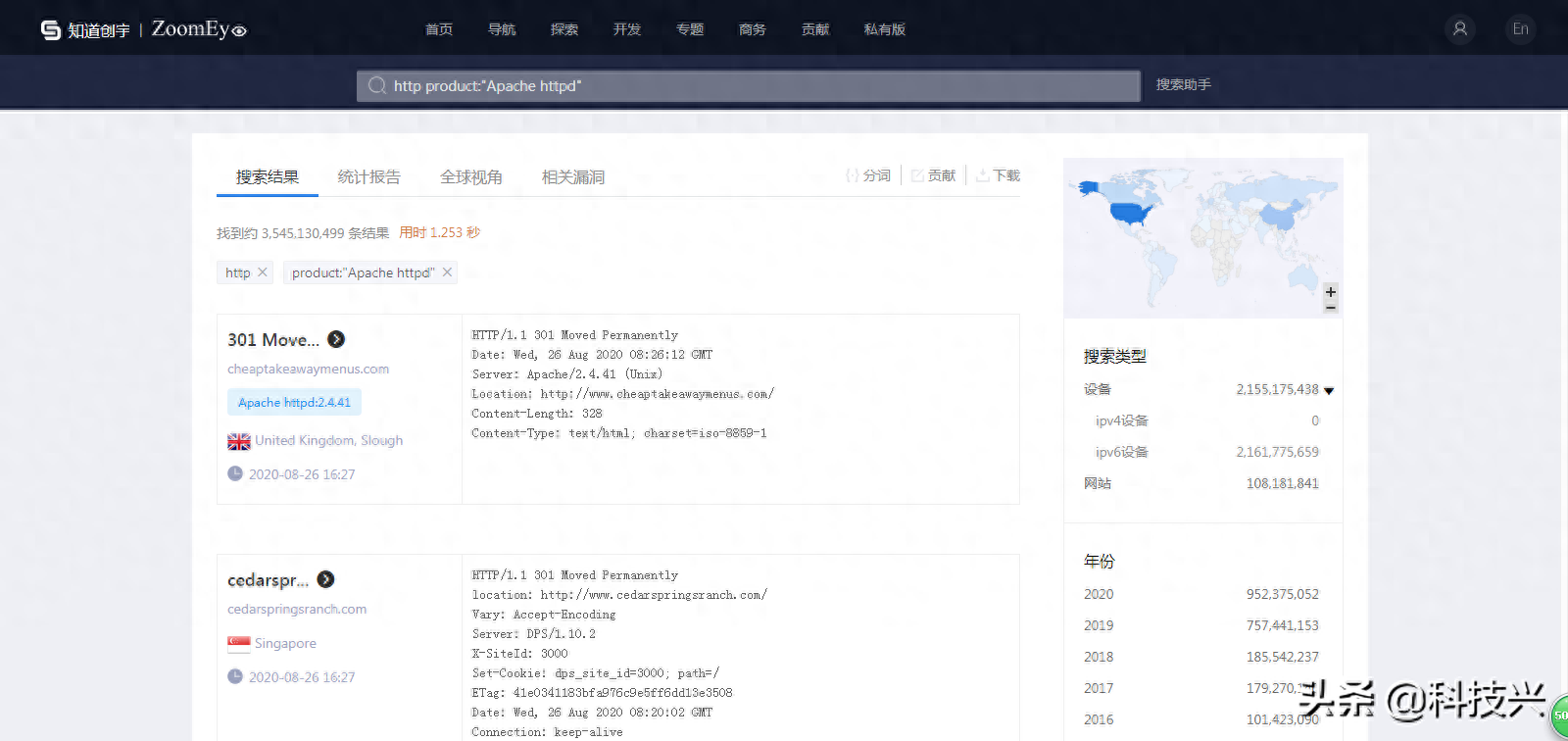
Task: Filter by ipv4设备 type
Action: pyautogui.click(x=1122, y=421)
